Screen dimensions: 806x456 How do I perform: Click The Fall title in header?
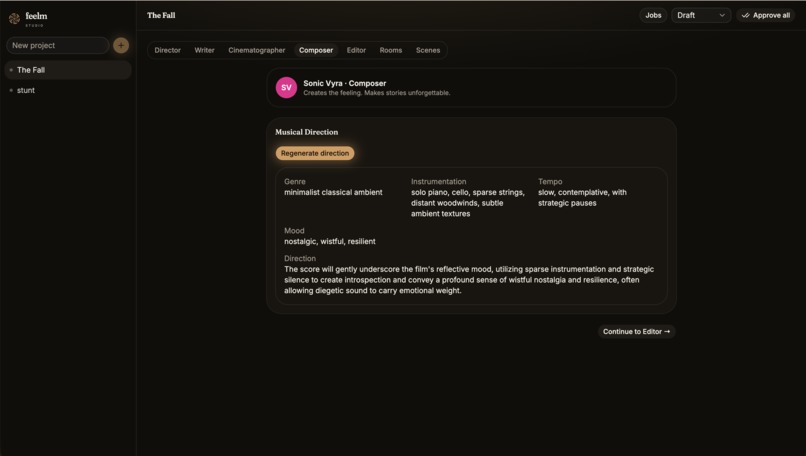161,15
